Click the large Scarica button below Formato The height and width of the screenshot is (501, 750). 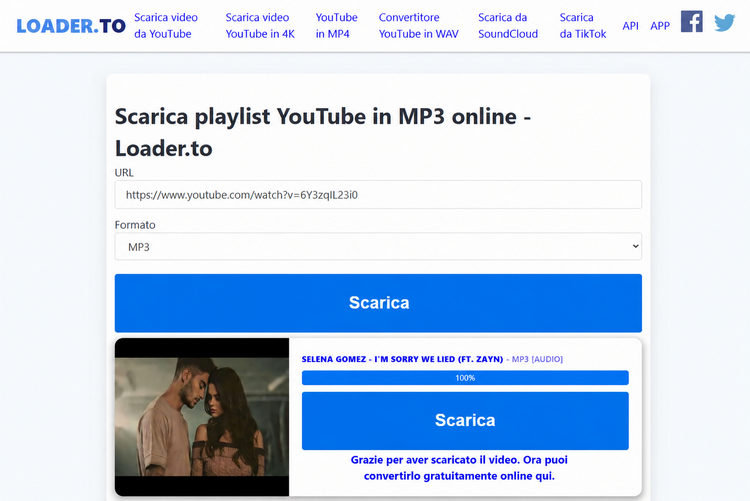(378, 303)
